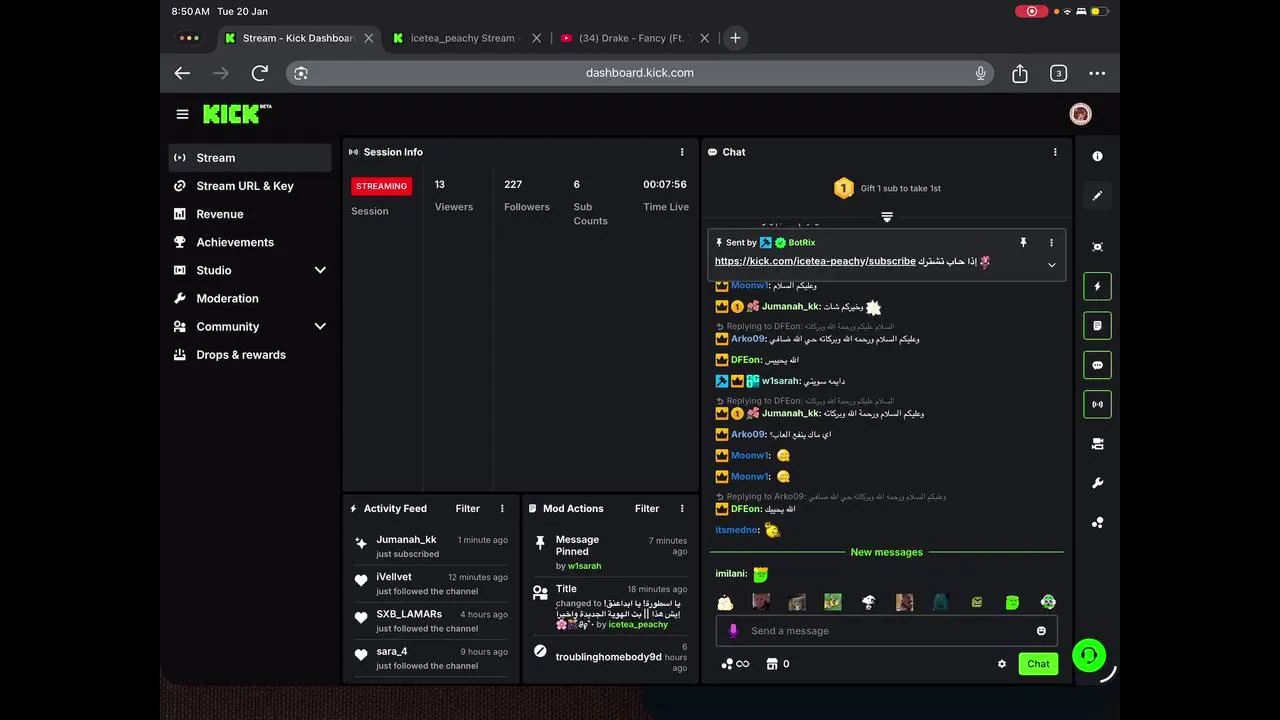Click the Jumanah_kk just subscribed entry
The width and height of the screenshot is (1280, 720).
coord(431,546)
